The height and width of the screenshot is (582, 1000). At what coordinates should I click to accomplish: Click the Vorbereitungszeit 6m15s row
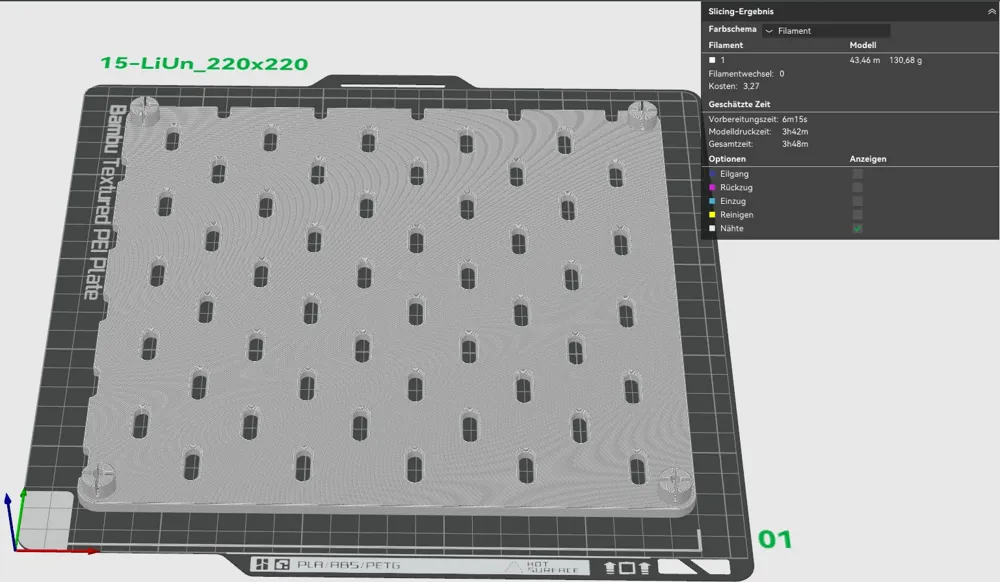coord(758,119)
